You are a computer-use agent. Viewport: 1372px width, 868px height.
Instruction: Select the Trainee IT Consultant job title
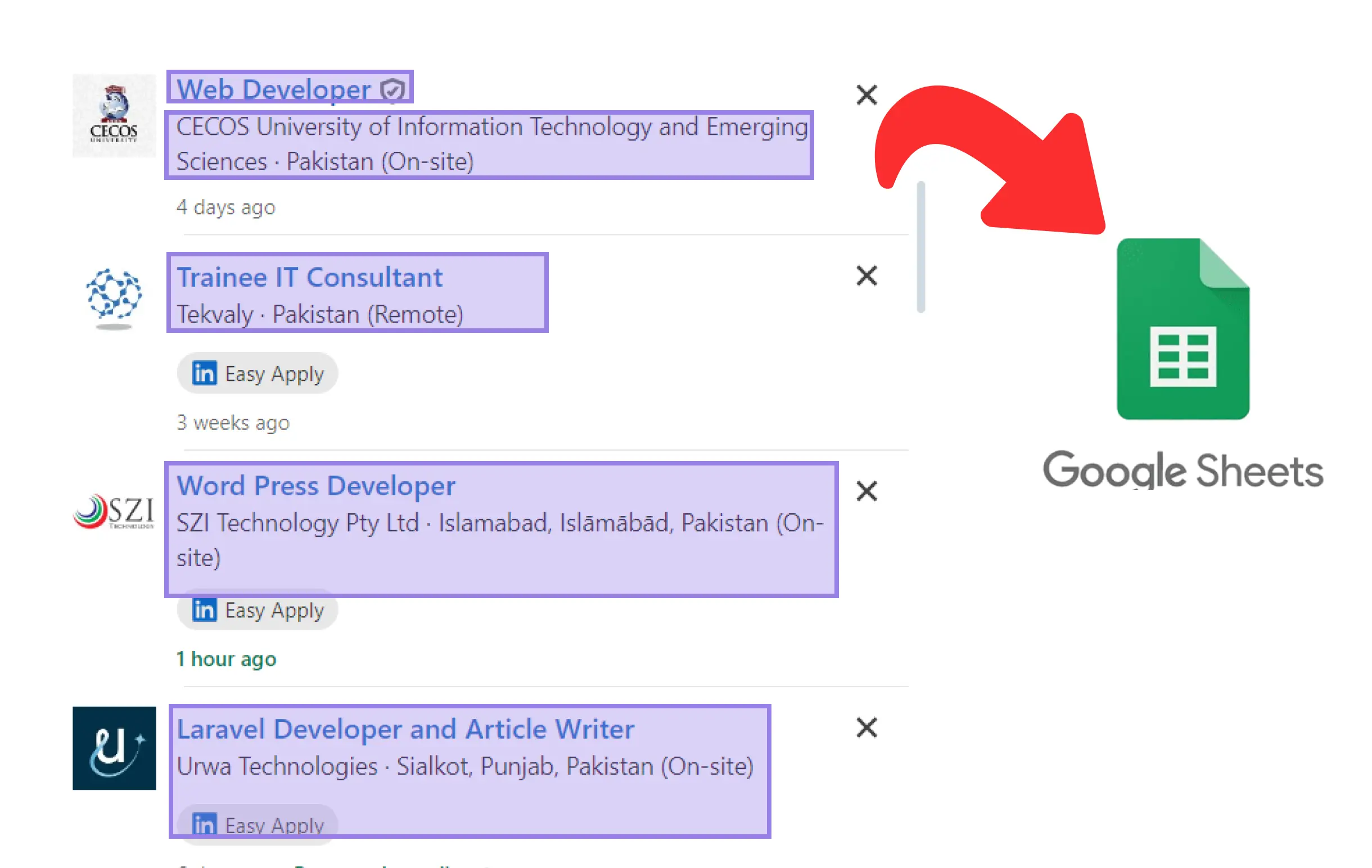(308, 276)
